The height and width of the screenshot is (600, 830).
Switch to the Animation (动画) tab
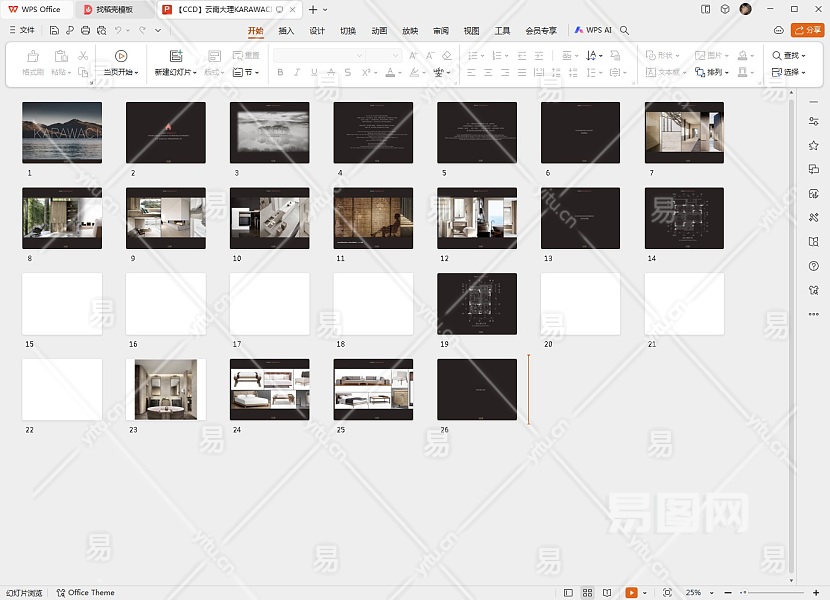click(x=379, y=31)
